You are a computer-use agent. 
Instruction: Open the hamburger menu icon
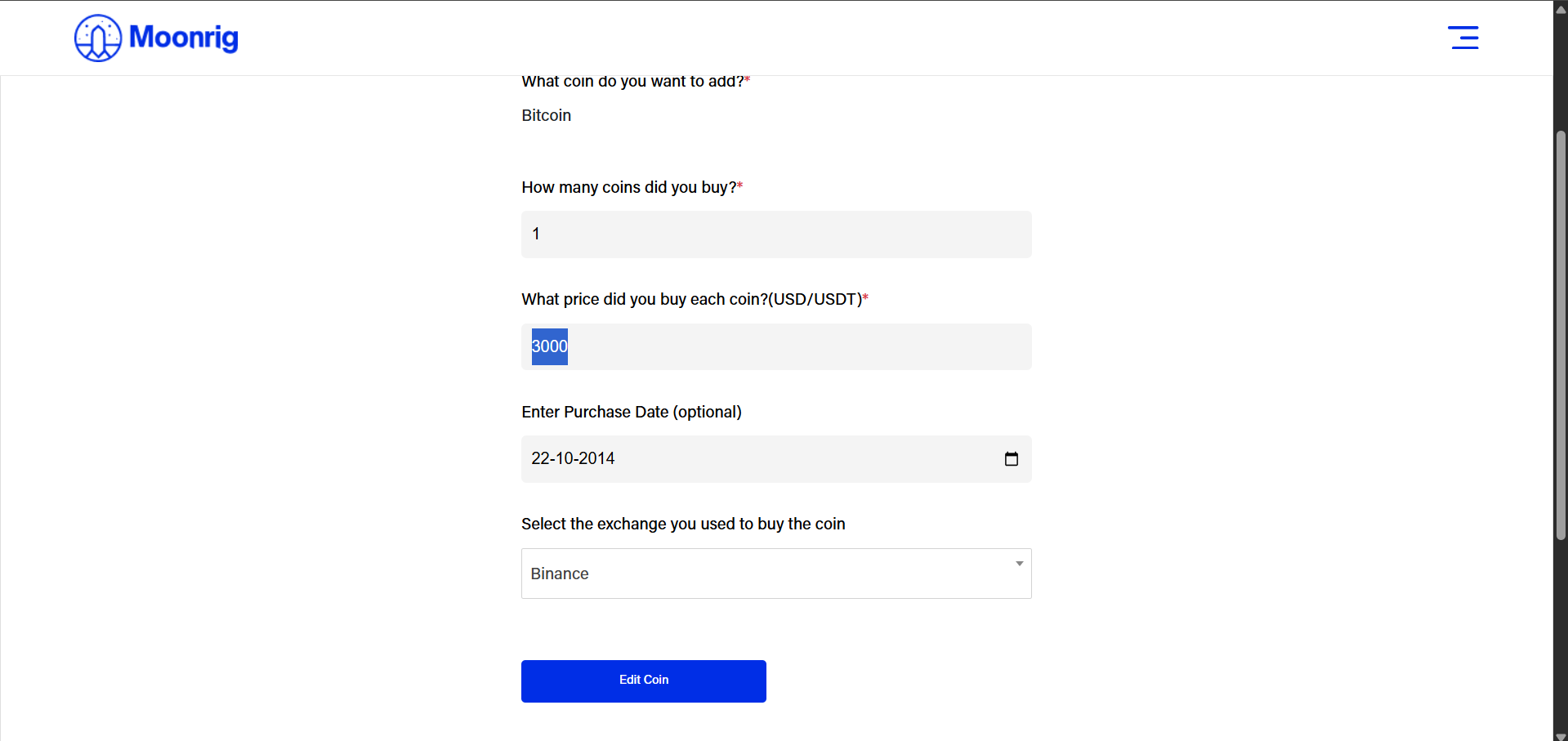1463,38
